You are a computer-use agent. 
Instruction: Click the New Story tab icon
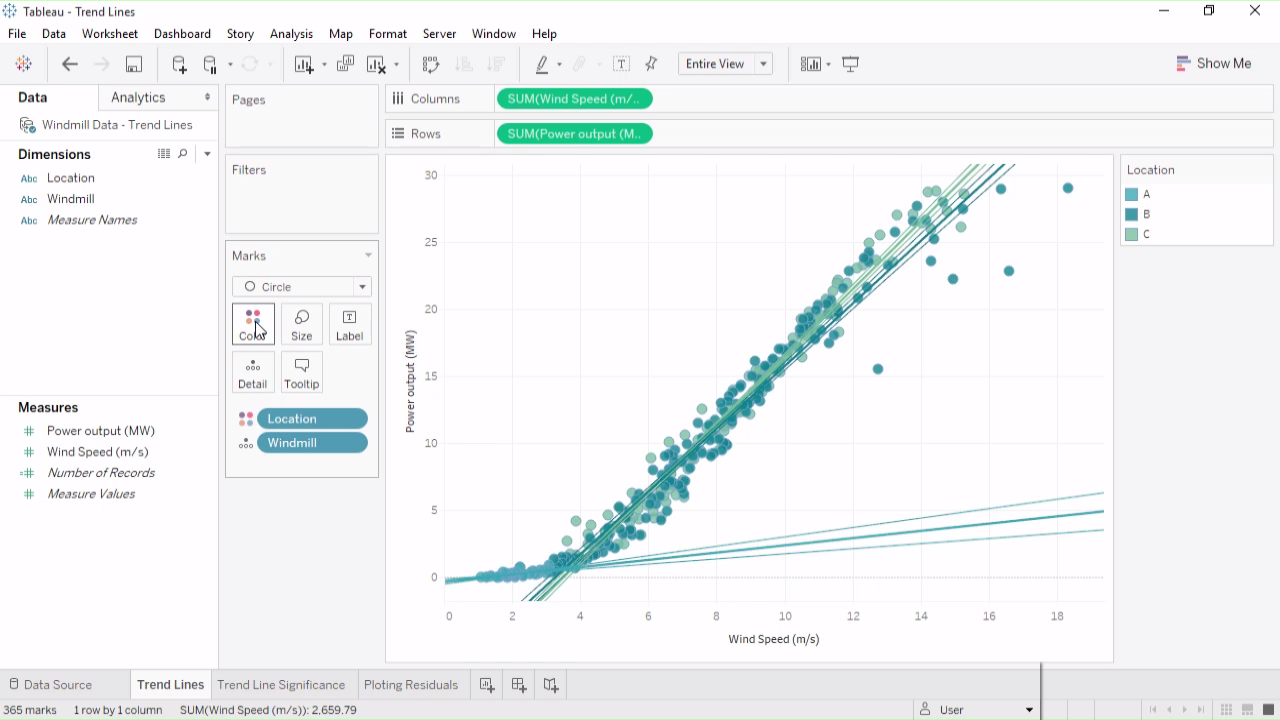coord(551,685)
